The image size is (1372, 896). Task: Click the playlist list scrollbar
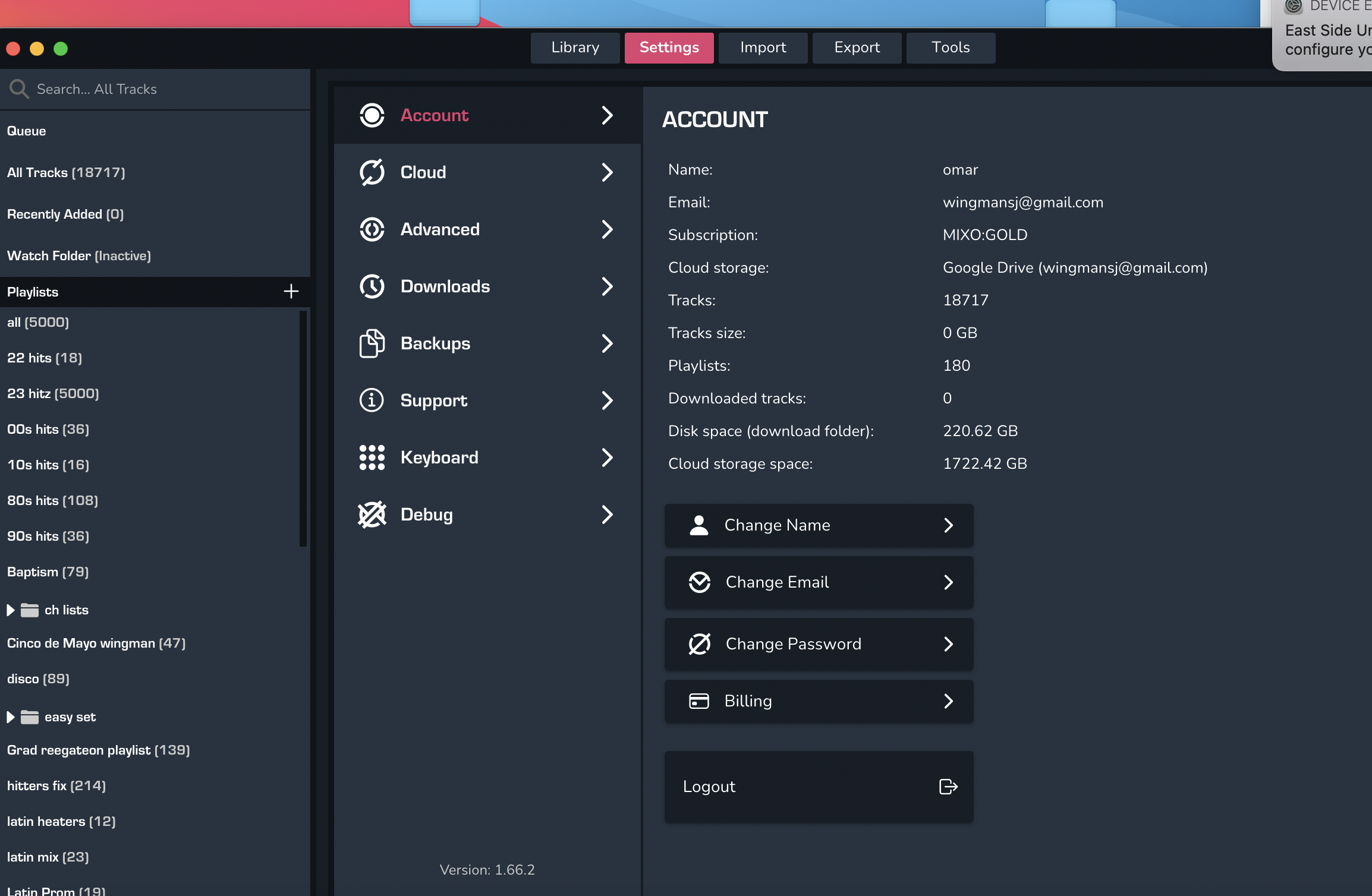click(x=303, y=428)
